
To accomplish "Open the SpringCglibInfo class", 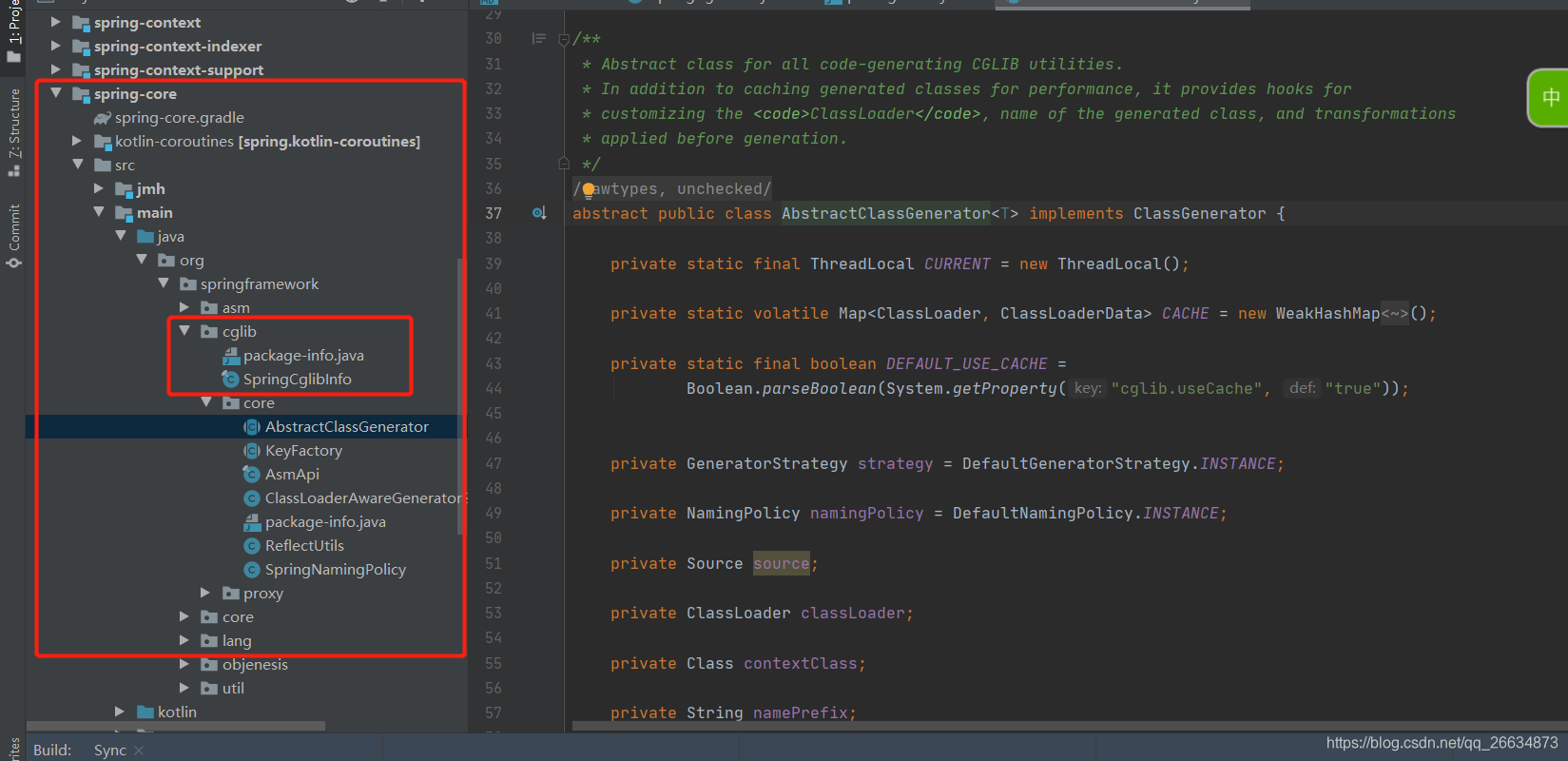I will click(298, 379).
